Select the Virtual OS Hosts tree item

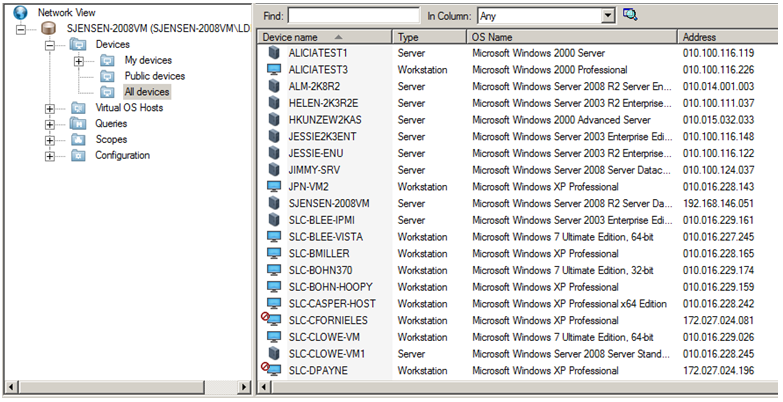click(129, 108)
